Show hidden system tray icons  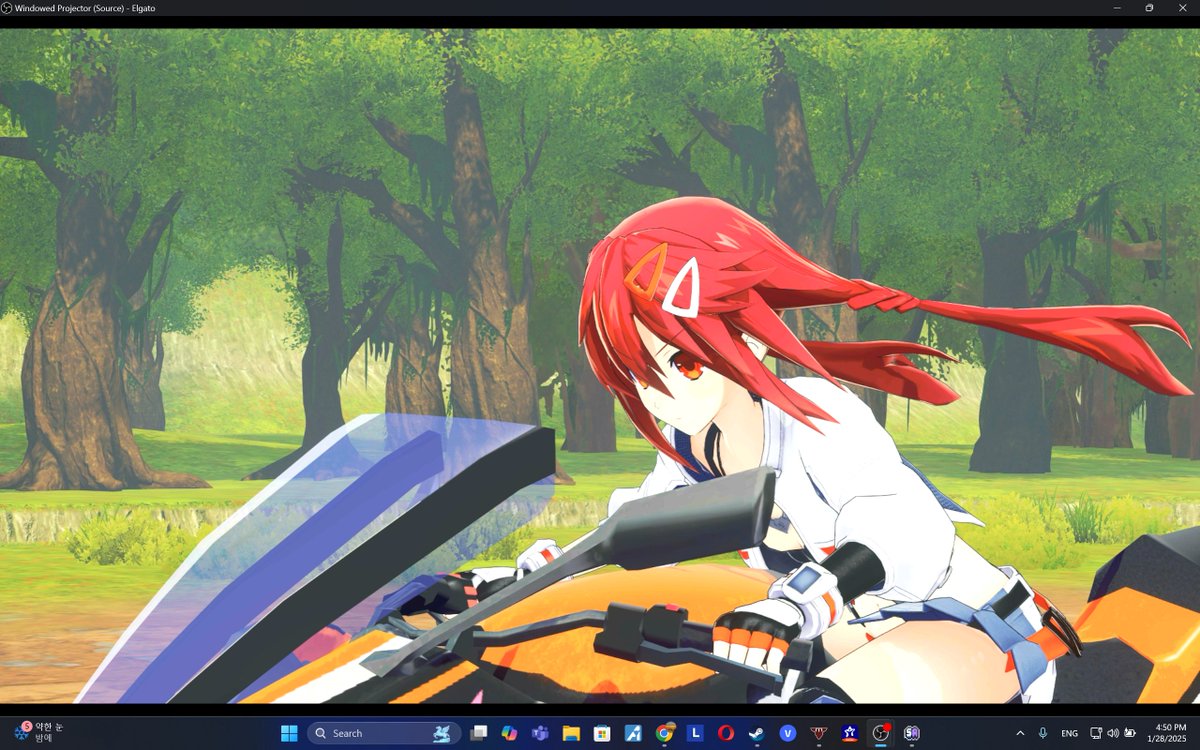pos(1020,733)
